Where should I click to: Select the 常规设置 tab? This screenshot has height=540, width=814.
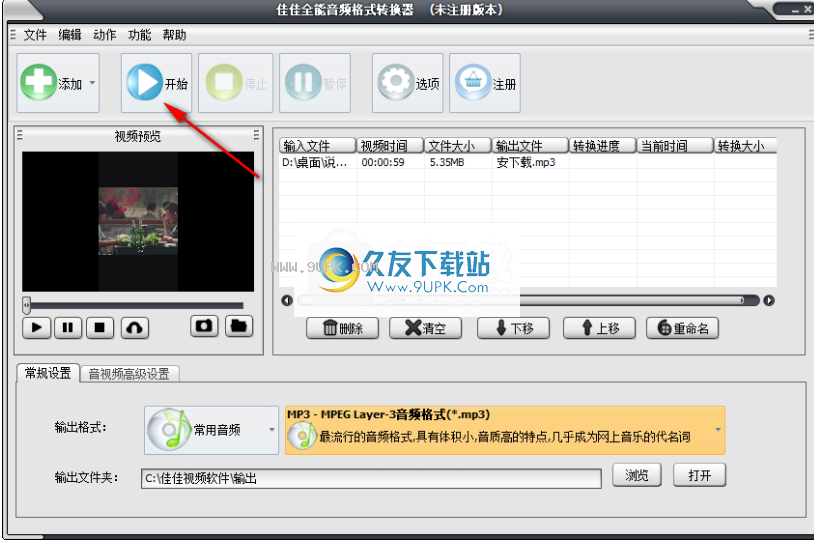pyautogui.click(x=48, y=373)
